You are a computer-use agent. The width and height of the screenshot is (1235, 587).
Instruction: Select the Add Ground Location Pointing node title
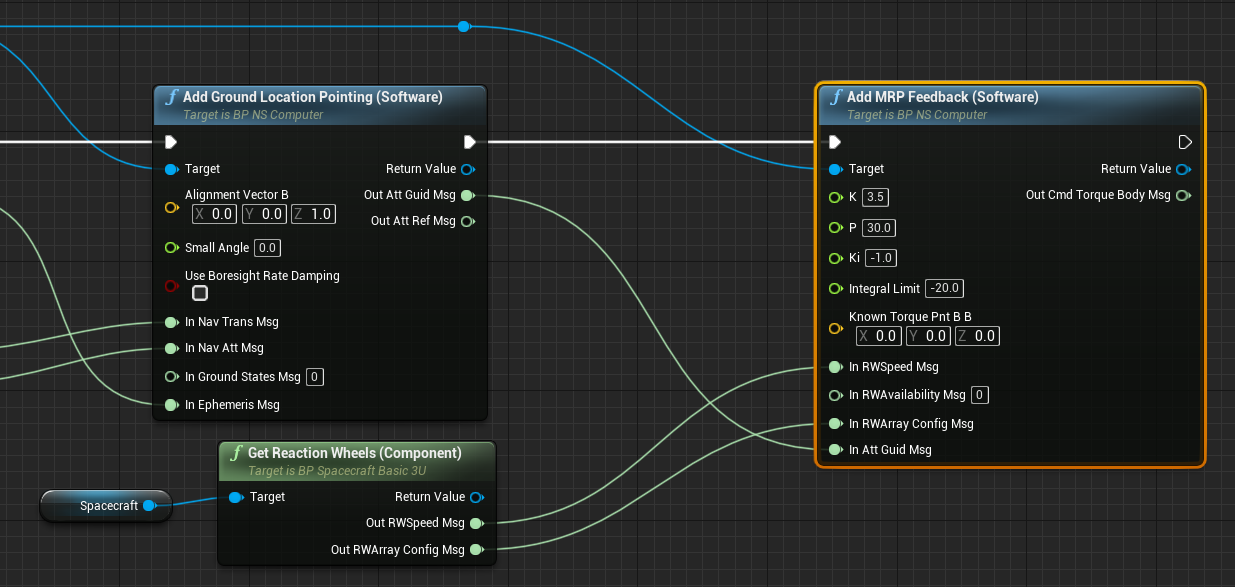(313, 97)
